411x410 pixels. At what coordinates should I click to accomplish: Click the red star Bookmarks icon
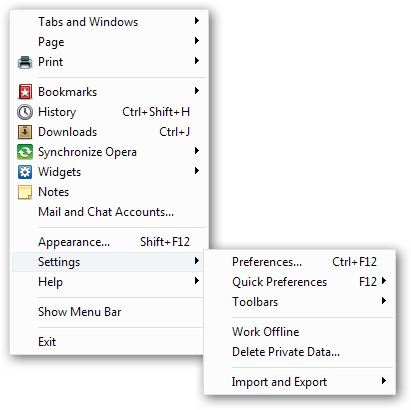(25, 92)
